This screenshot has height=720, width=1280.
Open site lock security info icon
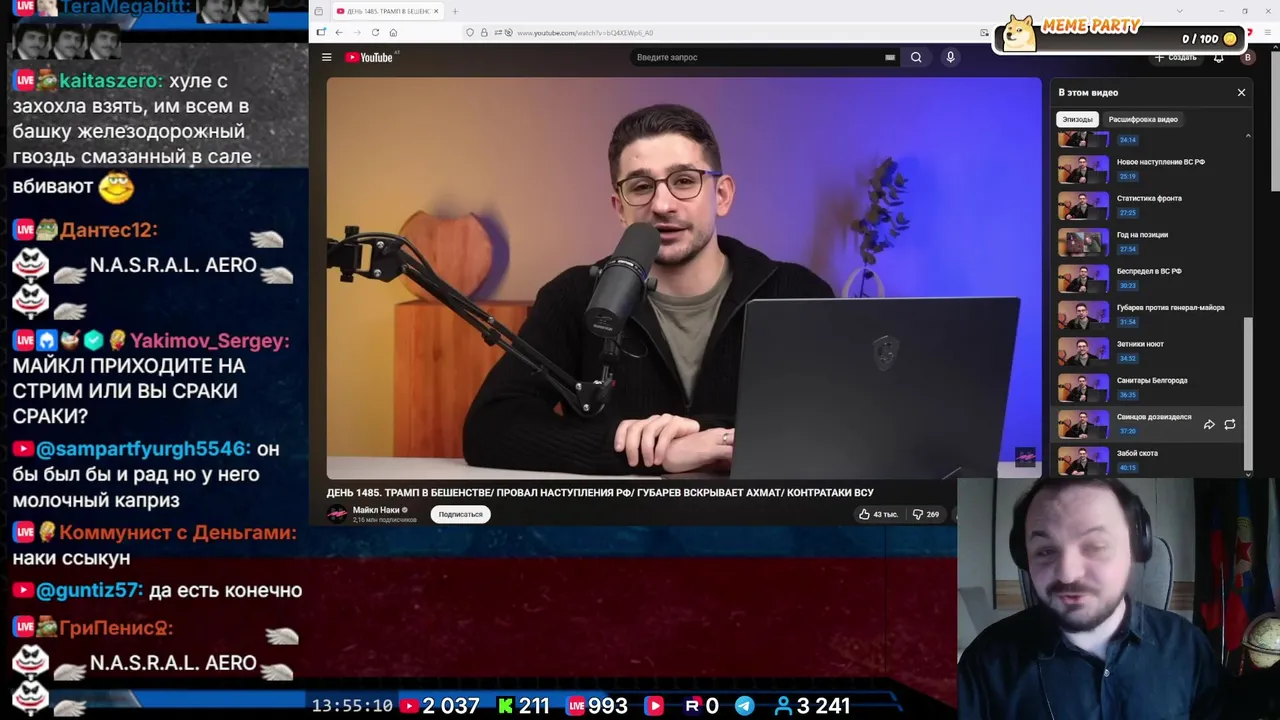(484, 33)
